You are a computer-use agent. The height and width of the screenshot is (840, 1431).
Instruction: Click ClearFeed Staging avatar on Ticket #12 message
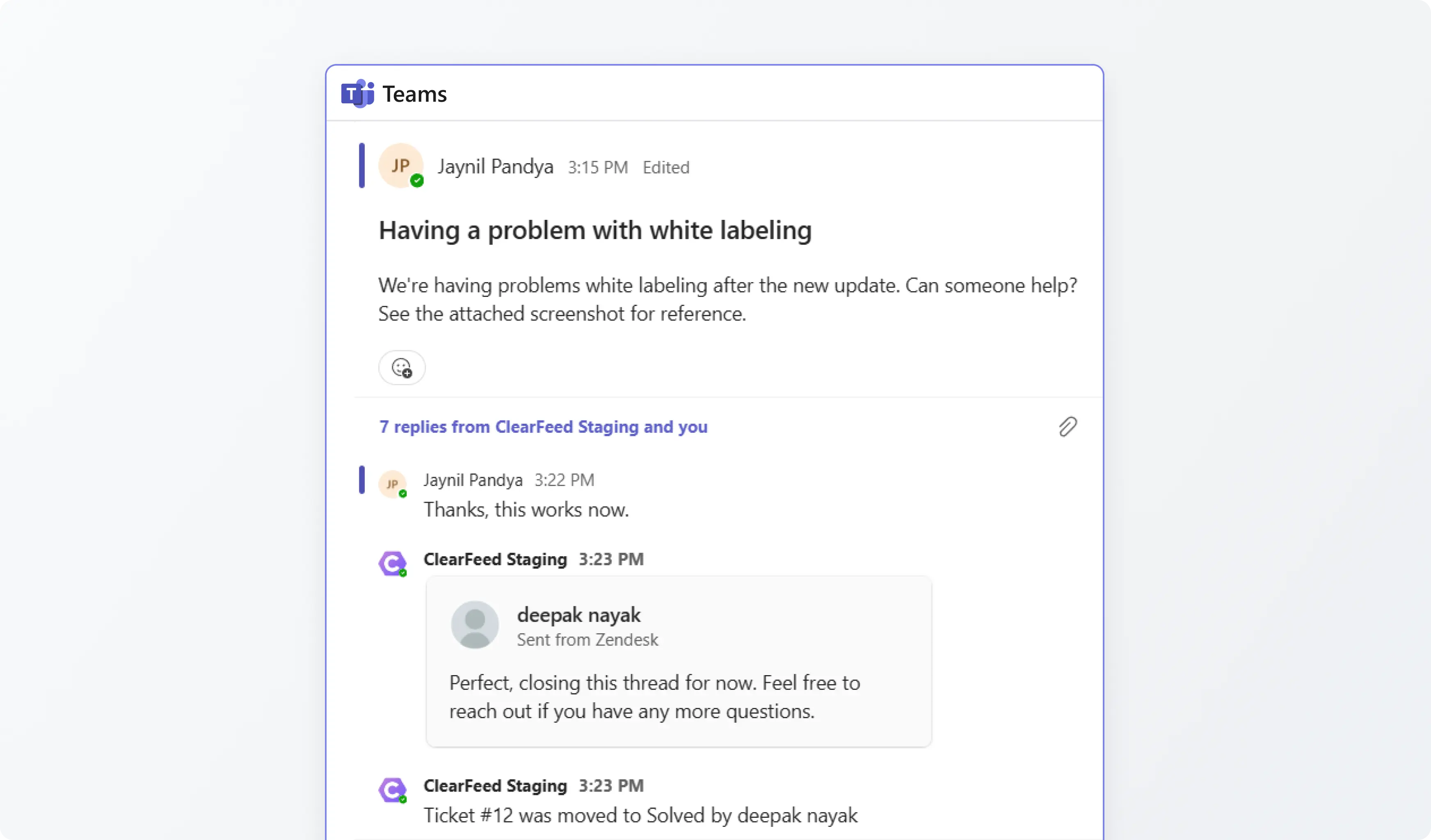click(x=392, y=790)
